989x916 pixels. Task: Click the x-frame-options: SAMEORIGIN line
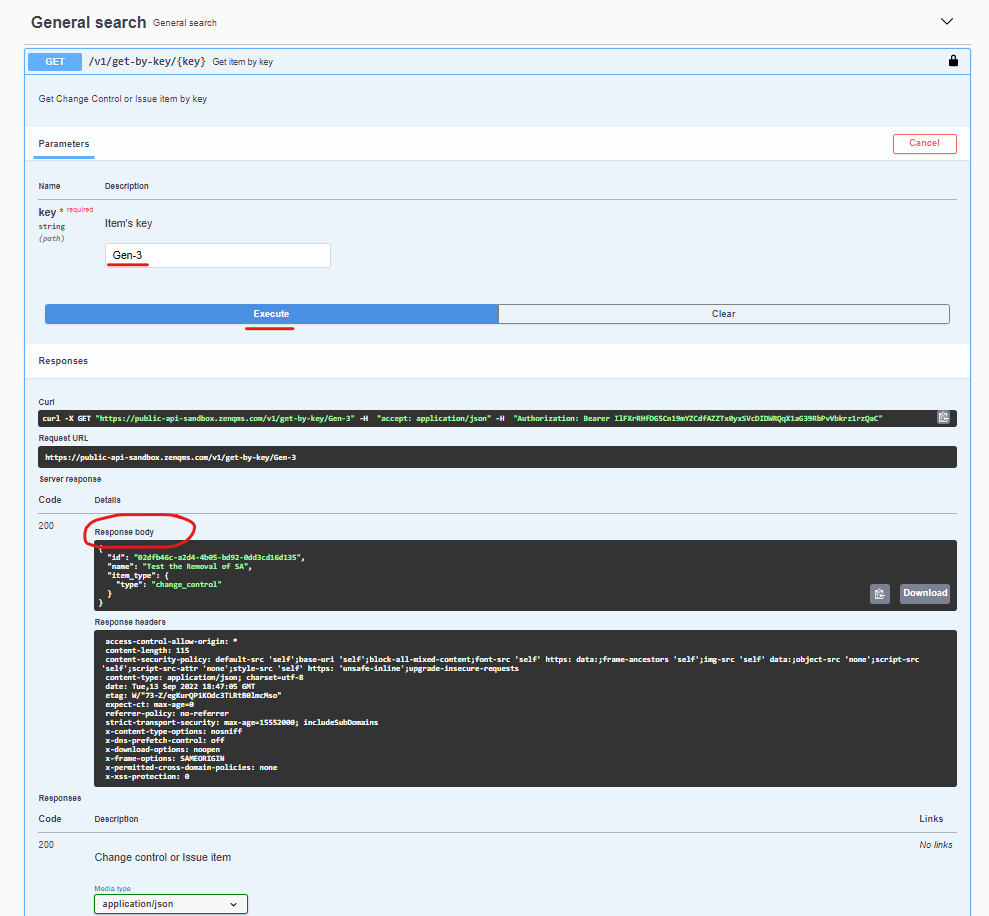pos(165,758)
